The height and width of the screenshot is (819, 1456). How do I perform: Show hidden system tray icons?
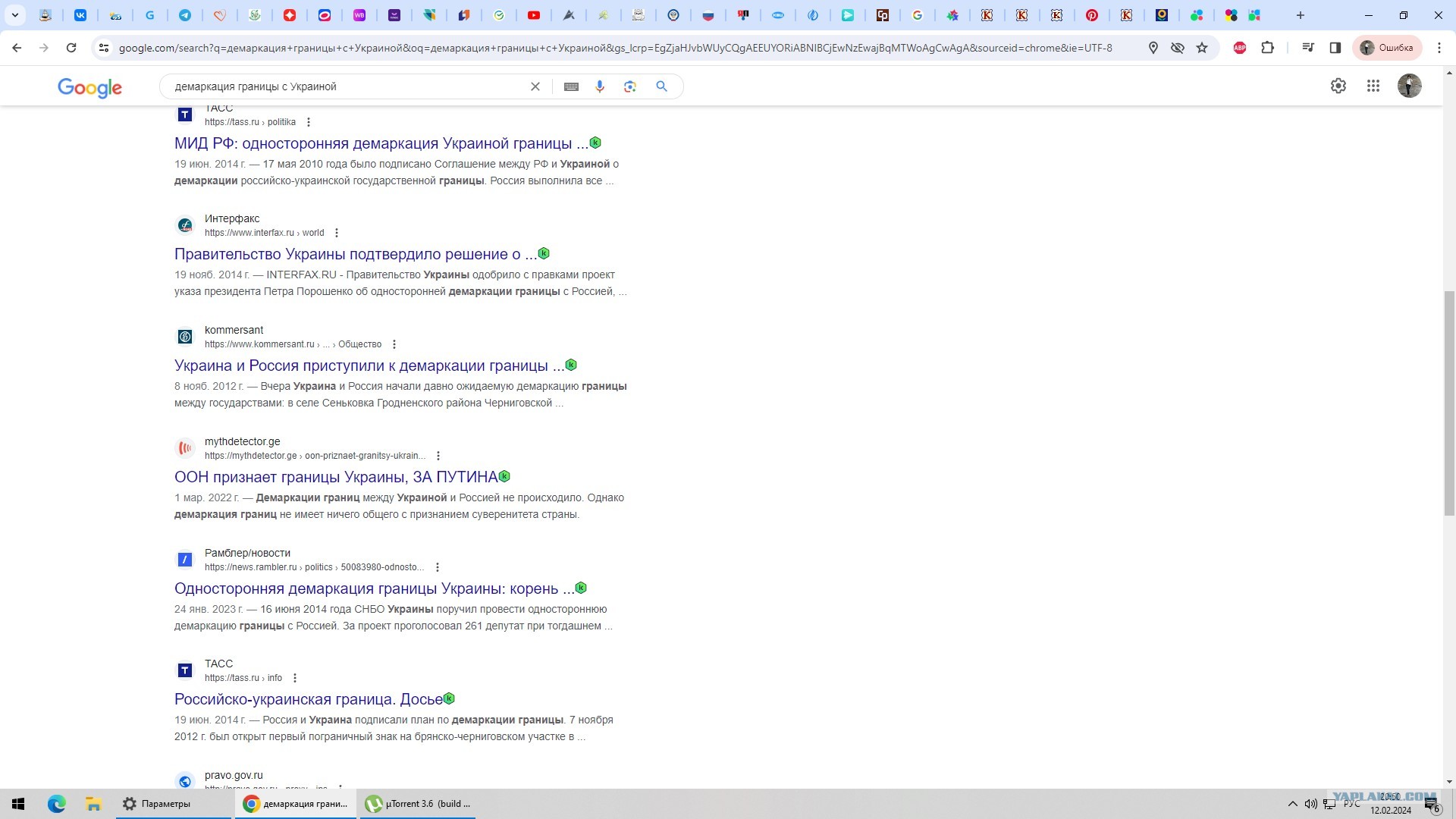point(1293,804)
